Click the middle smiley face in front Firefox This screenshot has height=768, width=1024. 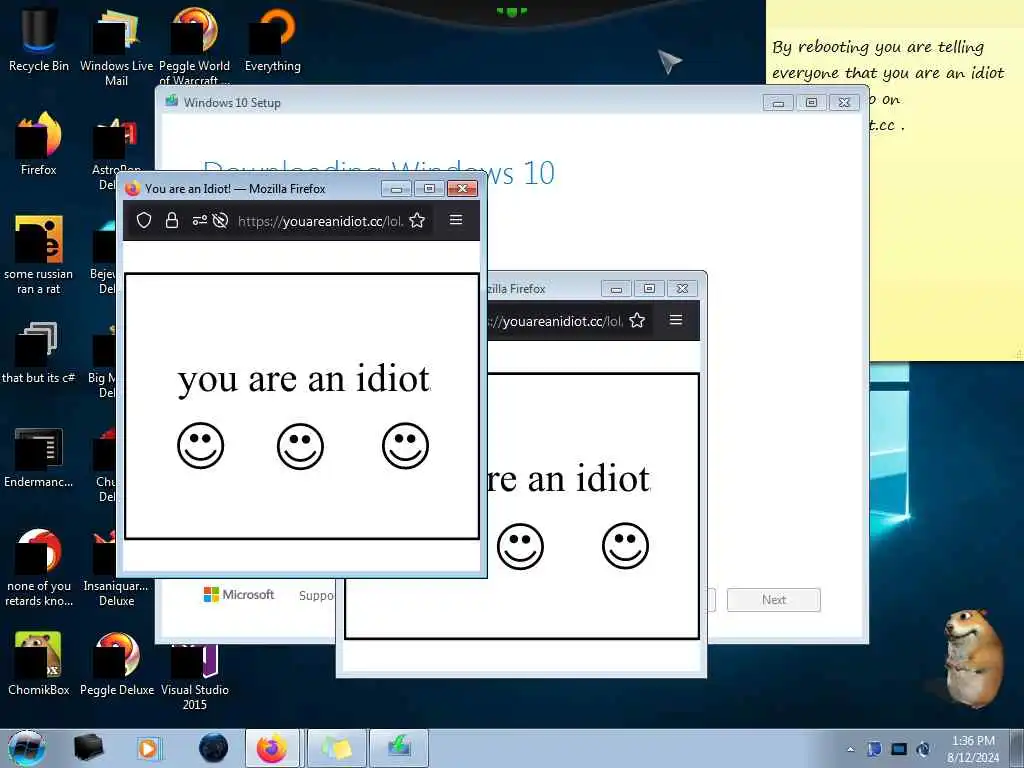pyautogui.click(x=300, y=446)
